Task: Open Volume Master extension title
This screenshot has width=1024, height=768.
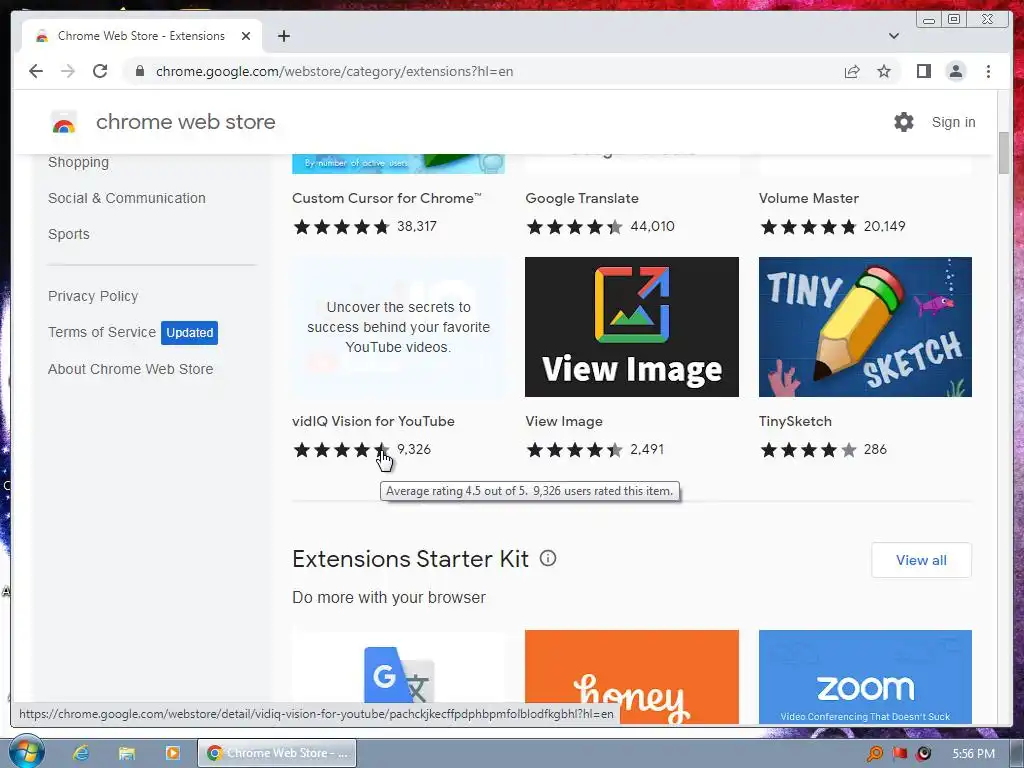Action: tap(808, 198)
